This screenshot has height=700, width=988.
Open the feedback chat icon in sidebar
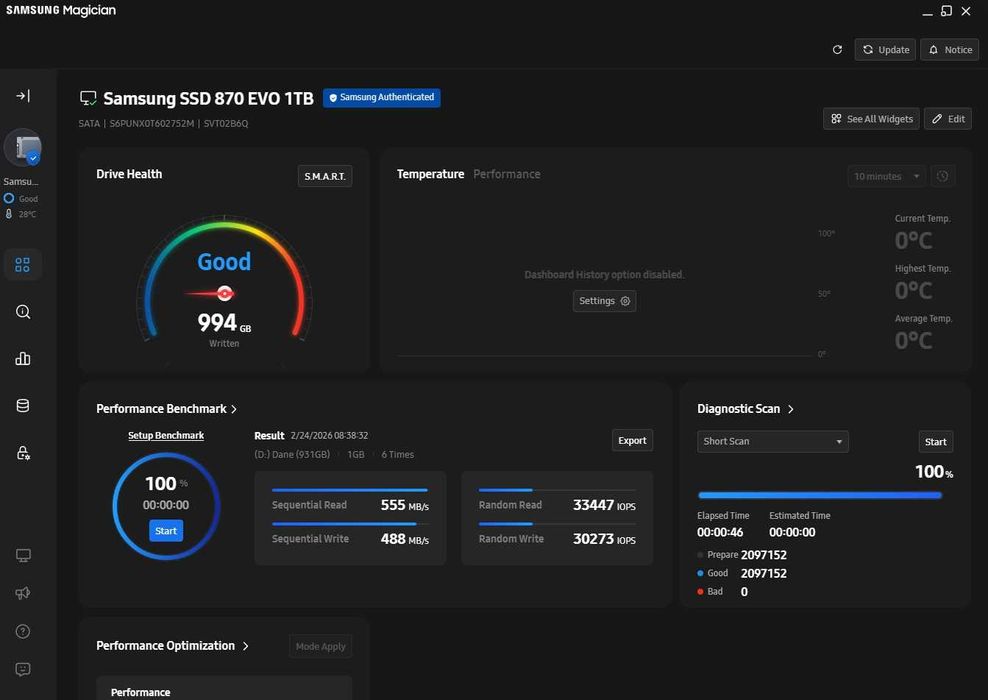(x=23, y=669)
